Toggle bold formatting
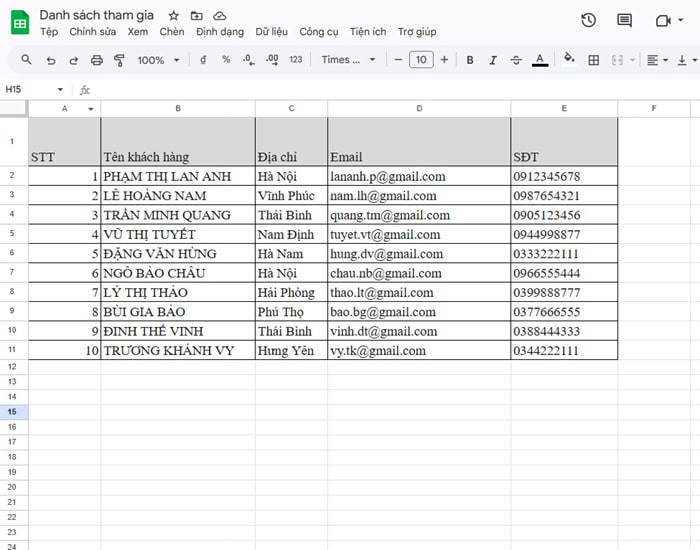This screenshot has width=700, height=550. [x=470, y=60]
